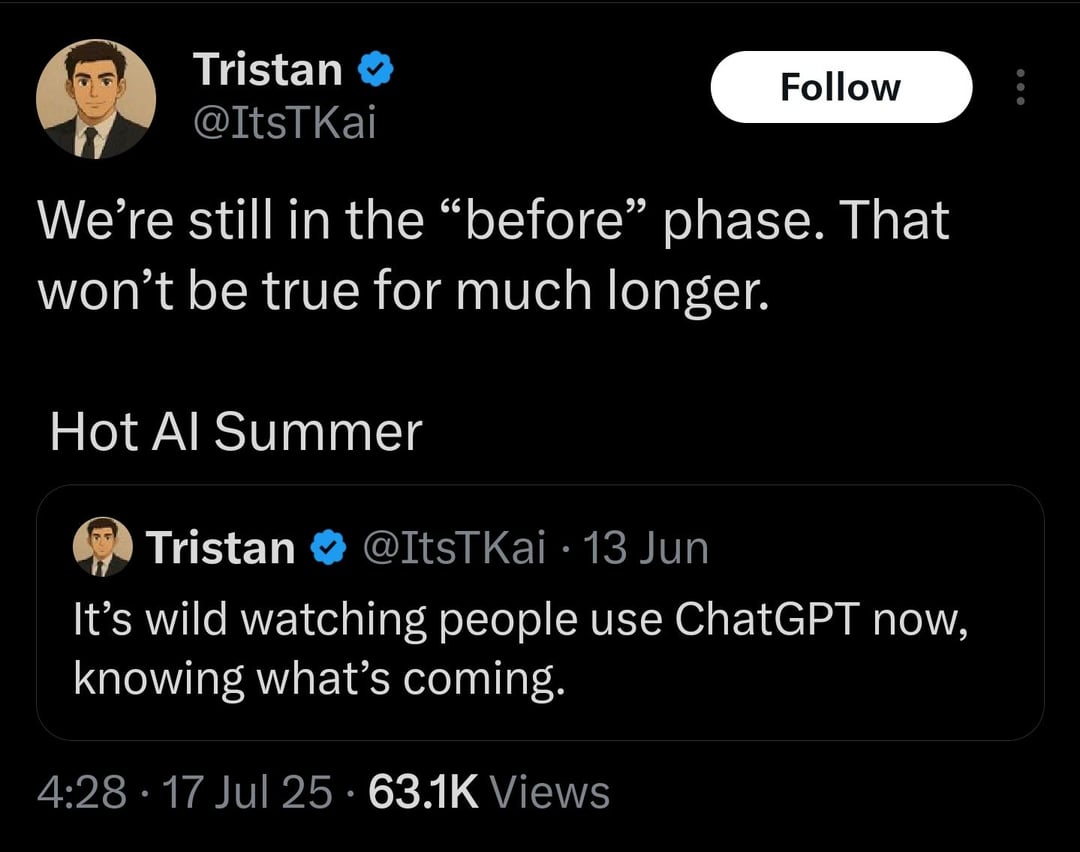Open the @ItsTKai handle in quoted tweet

click(454, 548)
